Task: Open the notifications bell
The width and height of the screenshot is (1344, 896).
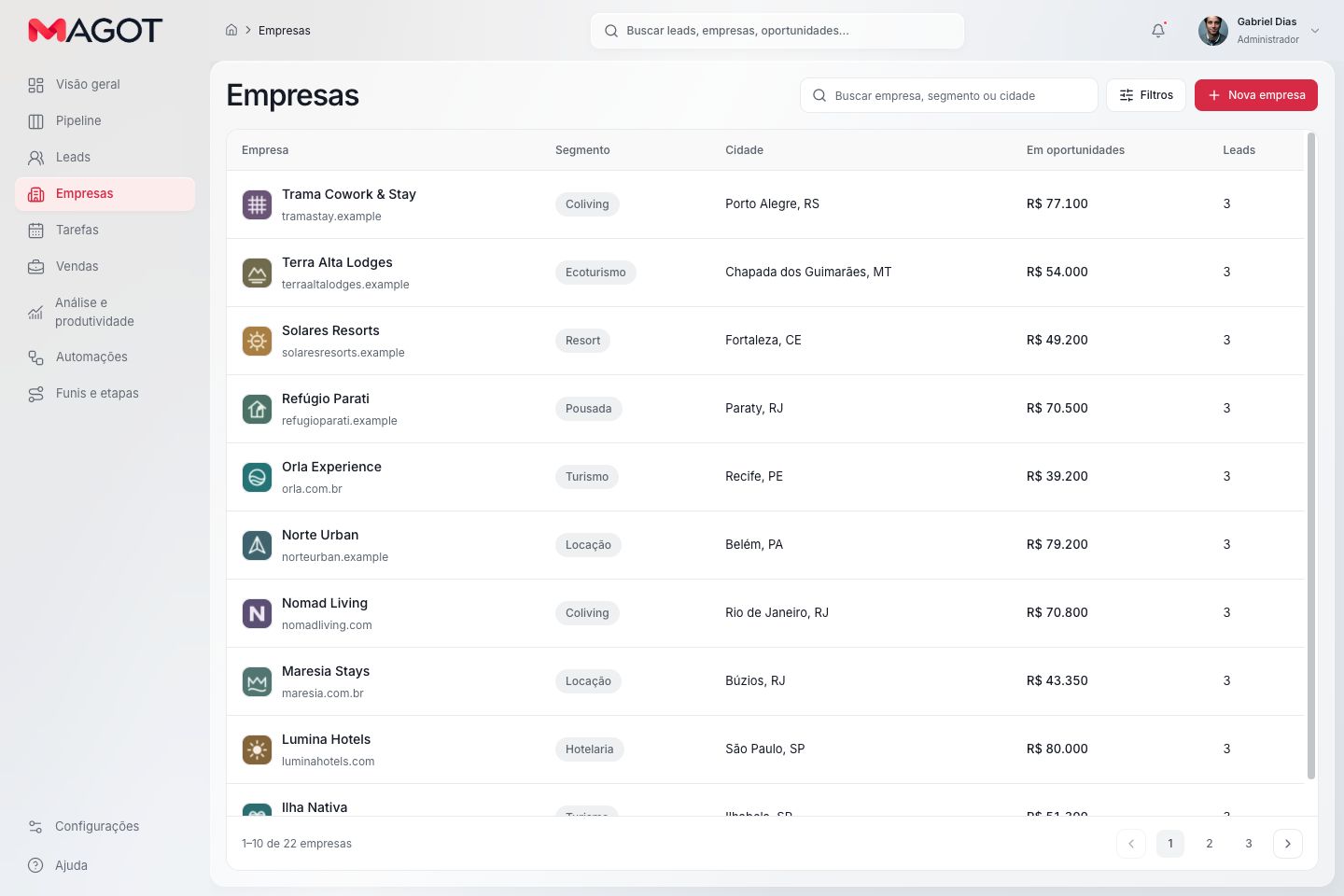Action: (x=1158, y=30)
